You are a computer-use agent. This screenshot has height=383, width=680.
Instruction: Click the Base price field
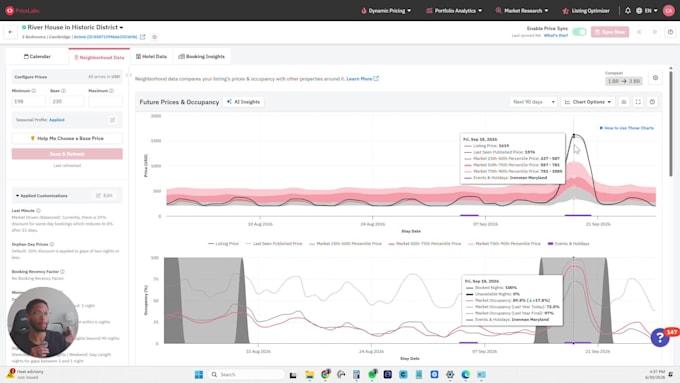point(67,101)
